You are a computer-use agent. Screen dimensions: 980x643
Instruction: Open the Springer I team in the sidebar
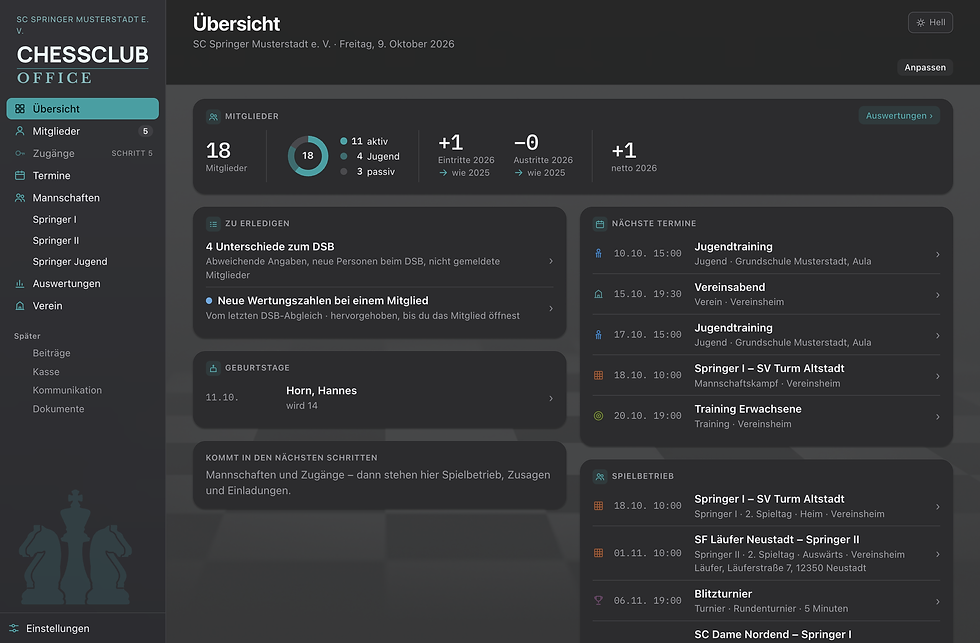pyautogui.click(x=54, y=219)
